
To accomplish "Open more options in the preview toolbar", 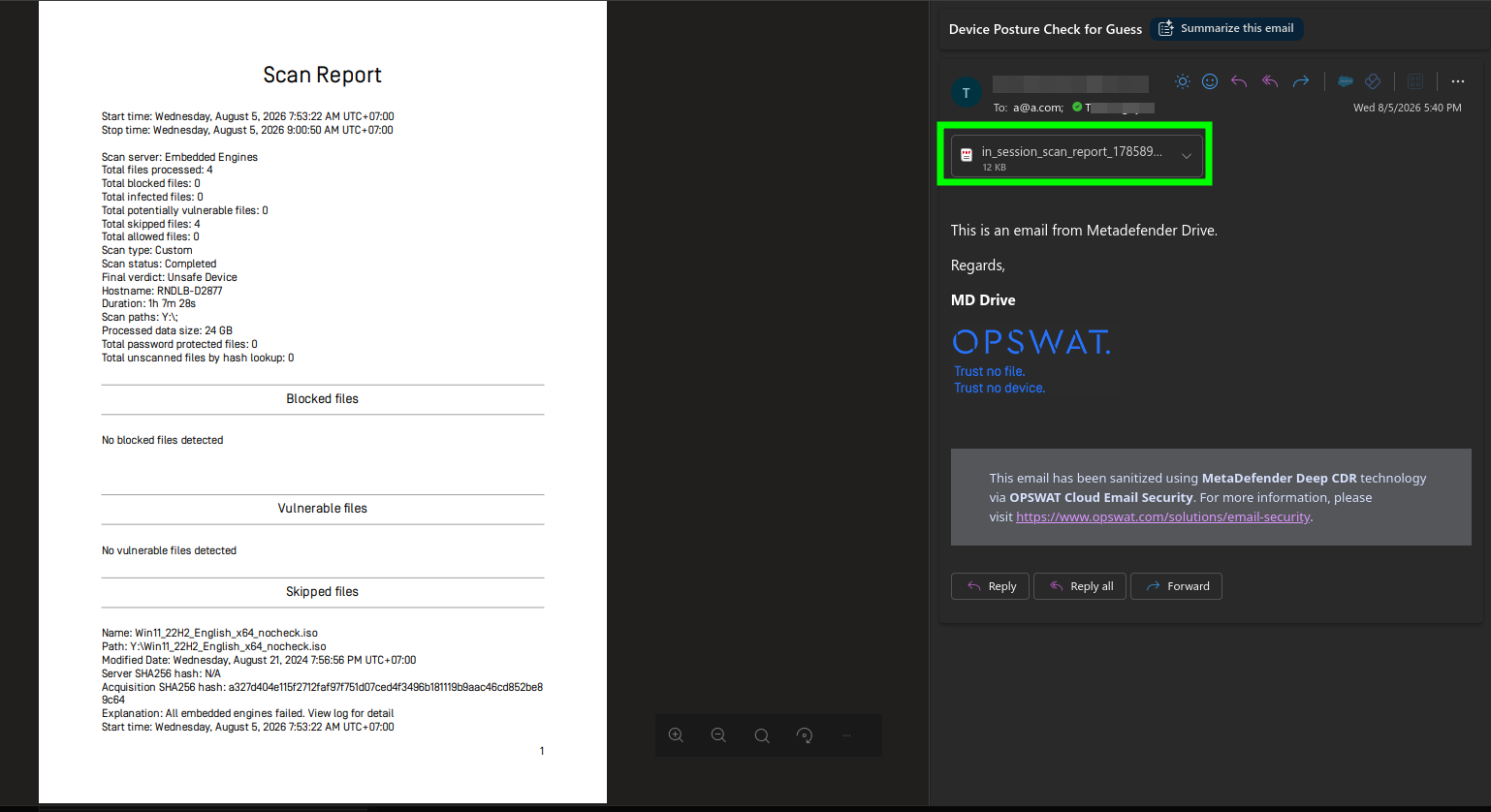I will point(846,735).
